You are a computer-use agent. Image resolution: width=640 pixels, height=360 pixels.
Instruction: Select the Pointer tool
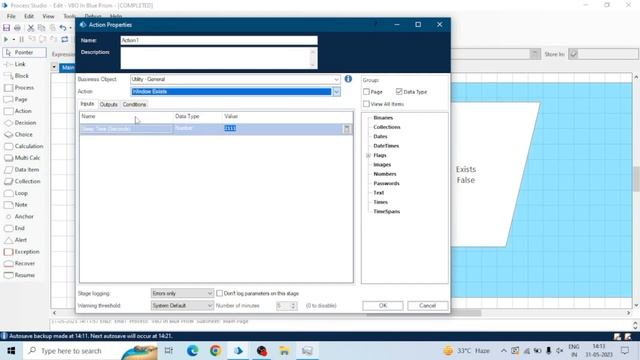24,52
